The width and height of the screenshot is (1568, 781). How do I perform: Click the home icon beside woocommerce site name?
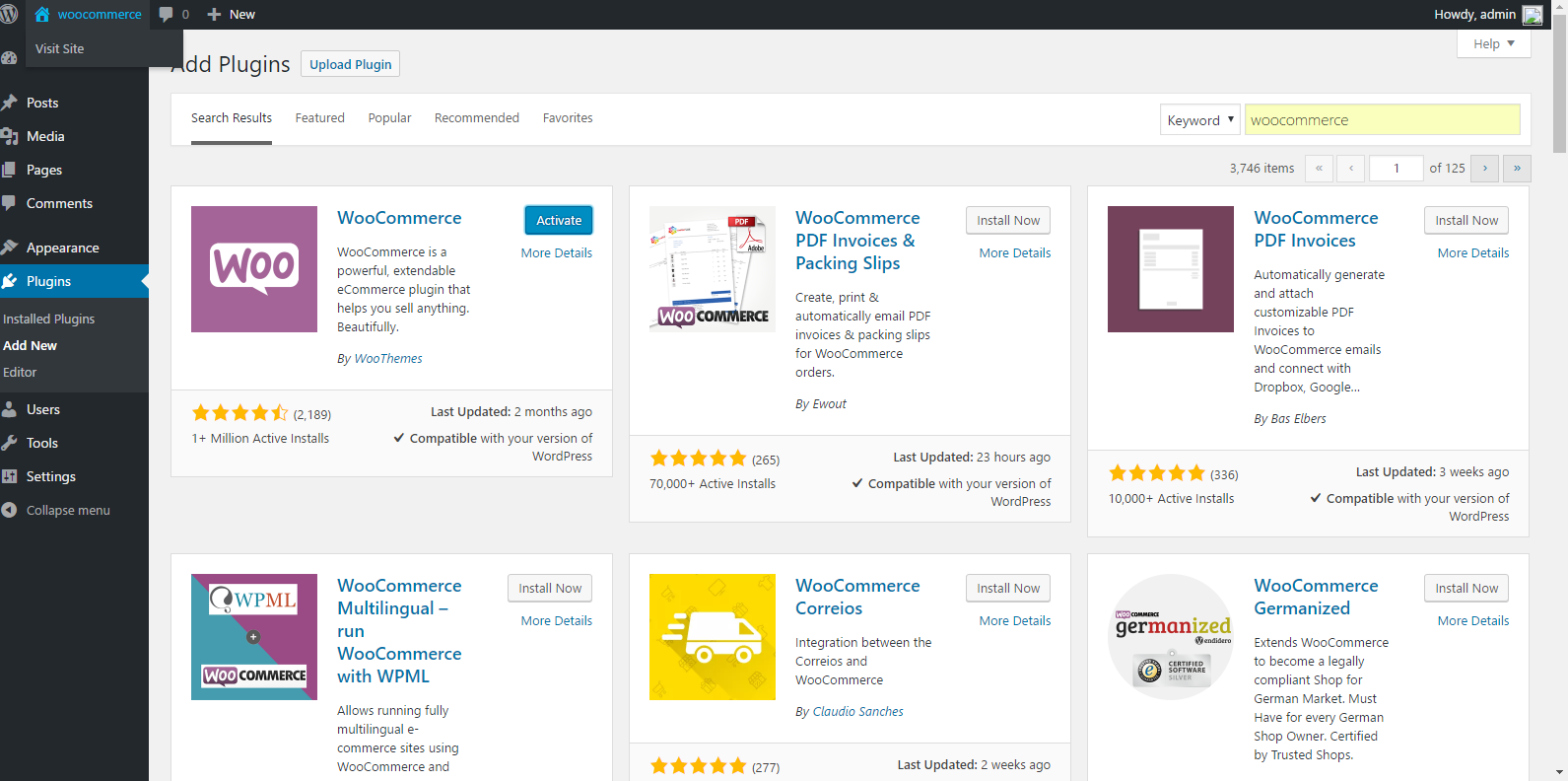42,14
